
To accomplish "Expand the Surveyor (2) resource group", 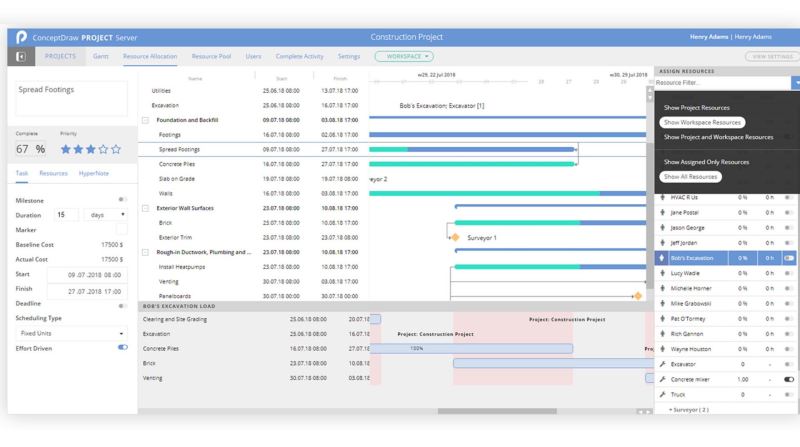I will pos(688,410).
